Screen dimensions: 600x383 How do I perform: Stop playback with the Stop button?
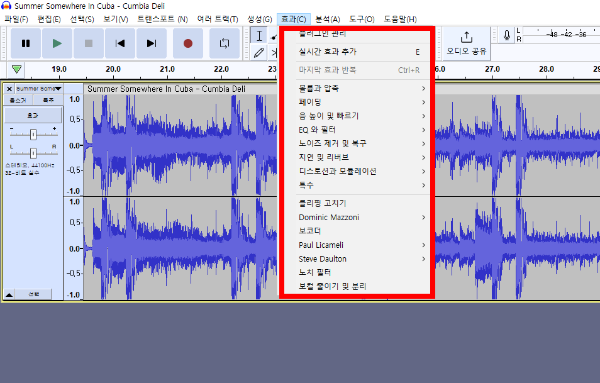(x=88, y=43)
